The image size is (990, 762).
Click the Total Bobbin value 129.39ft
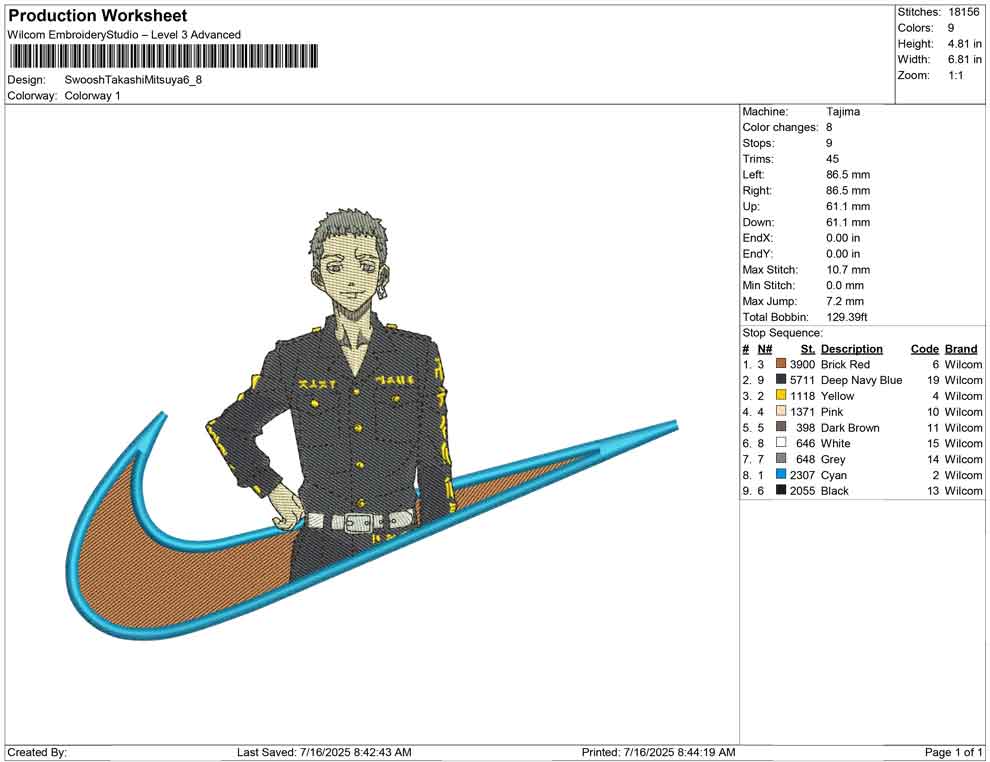click(x=847, y=317)
